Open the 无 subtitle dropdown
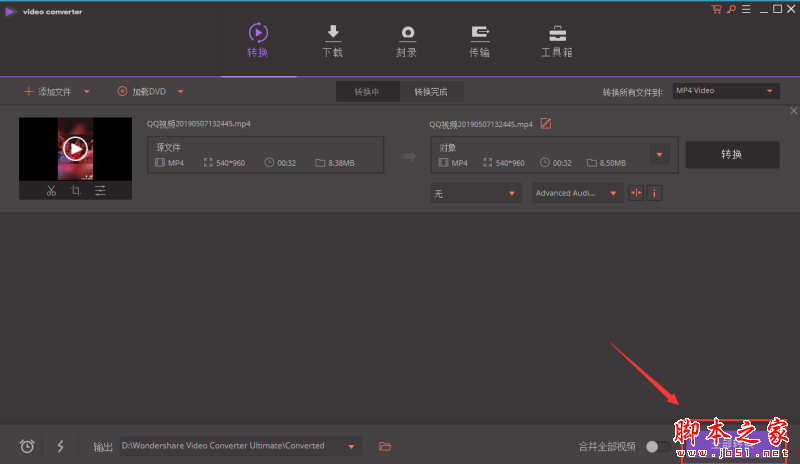Image resolution: width=800 pixels, height=464 pixels. (476, 193)
